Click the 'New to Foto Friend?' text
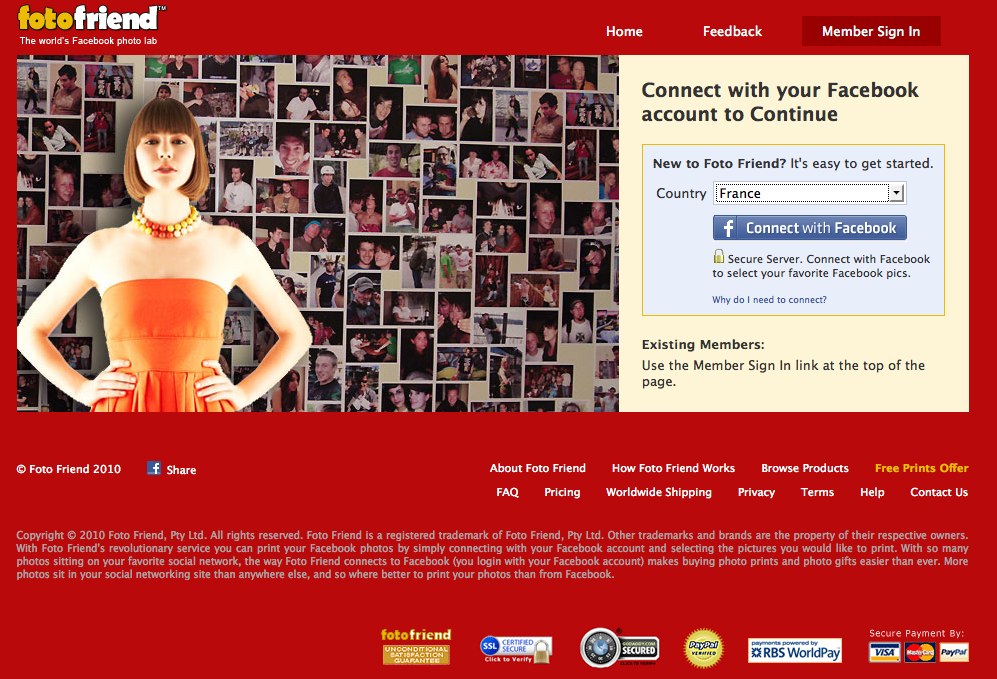997x679 pixels. pyautogui.click(x=720, y=163)
